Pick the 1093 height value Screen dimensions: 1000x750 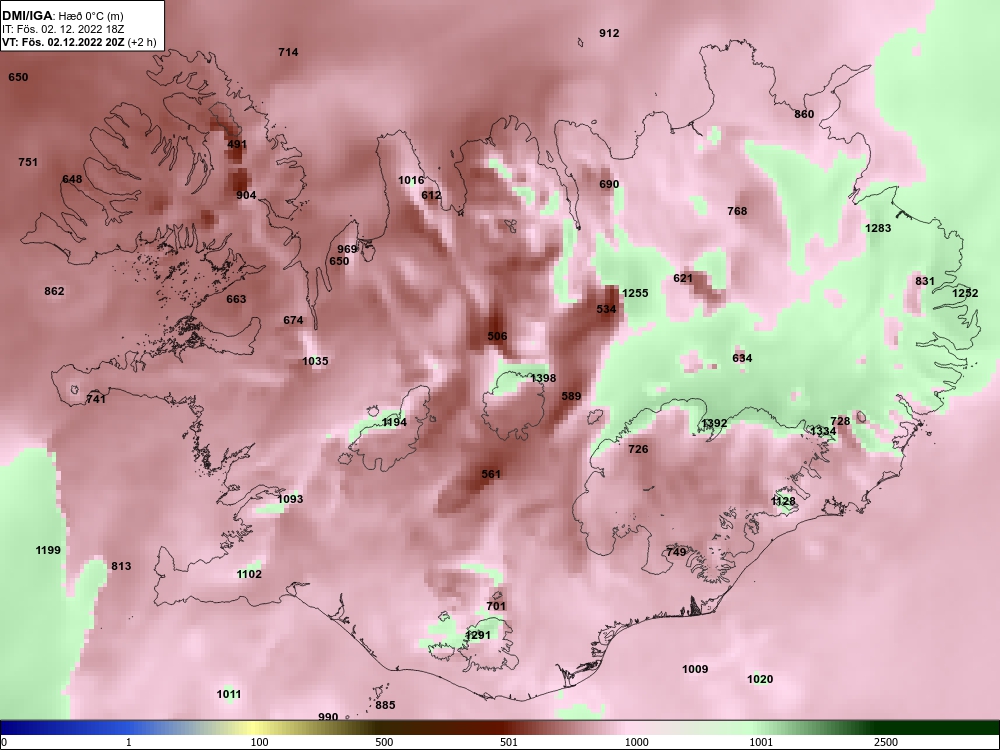[x=290, y=499]
